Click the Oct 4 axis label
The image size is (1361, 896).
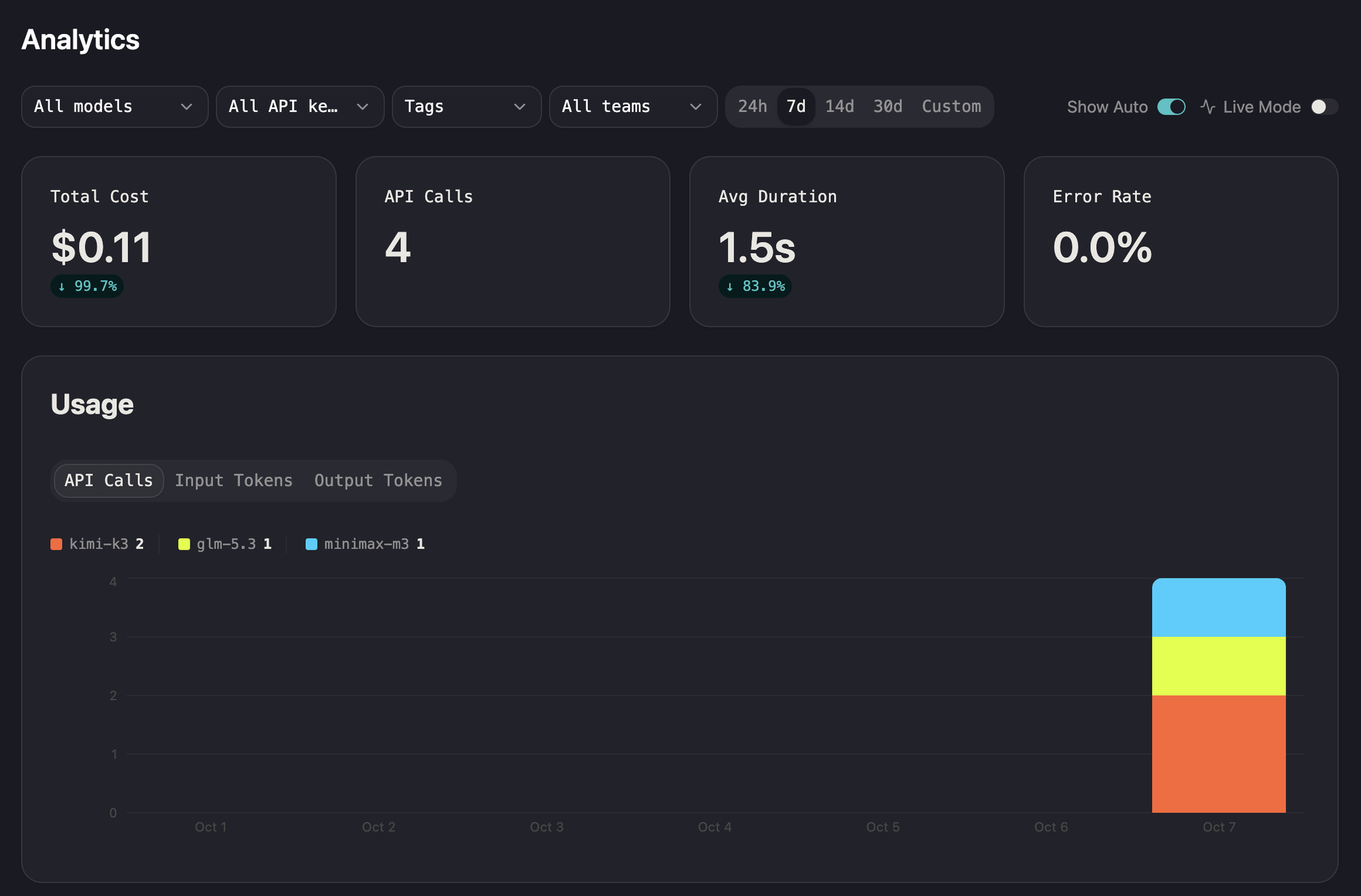pos(715,827)
